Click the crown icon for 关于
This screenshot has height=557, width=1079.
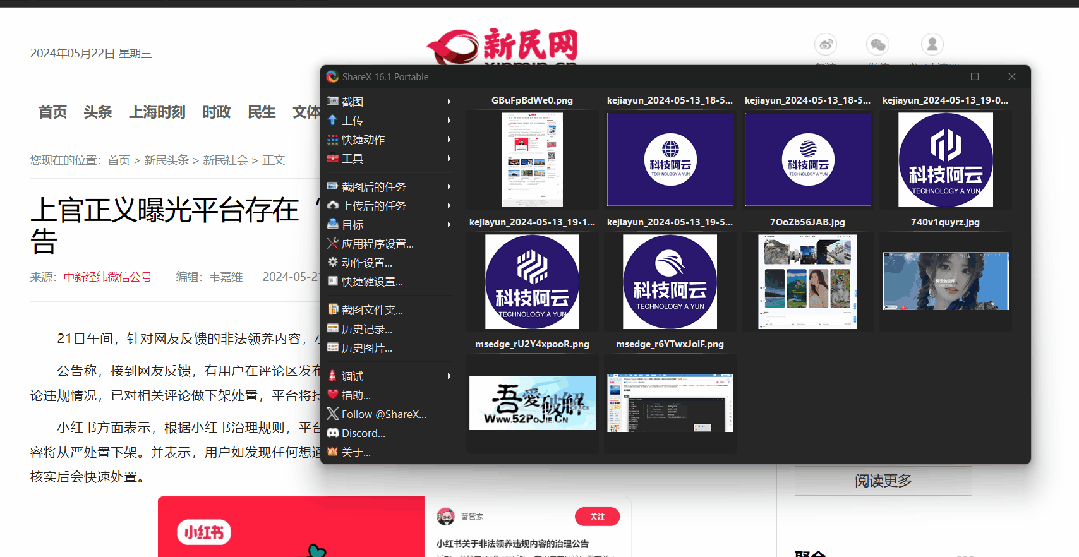(x=333, y=452)
